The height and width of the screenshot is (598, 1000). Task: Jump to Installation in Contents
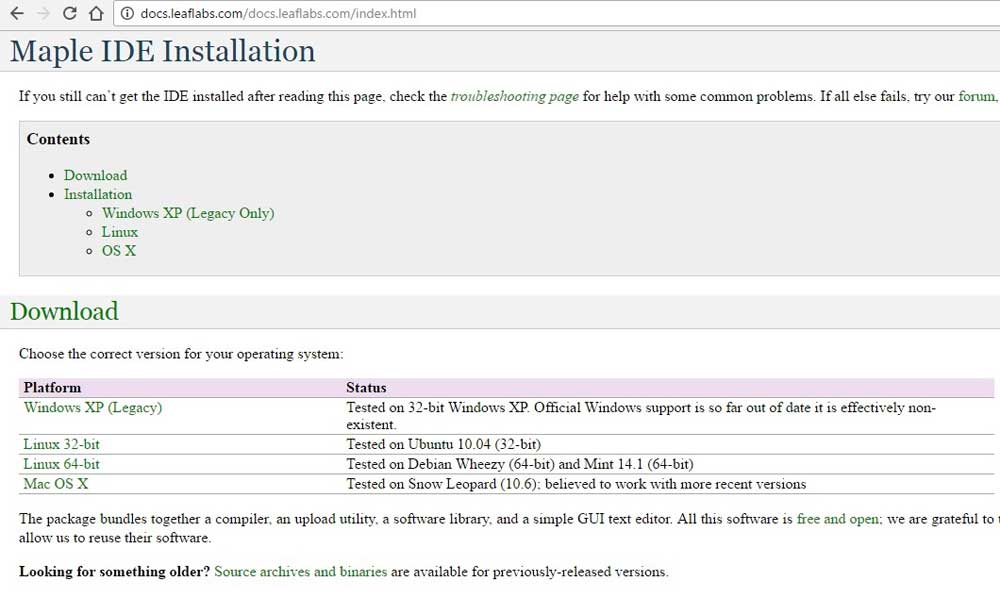click(98, 194)
